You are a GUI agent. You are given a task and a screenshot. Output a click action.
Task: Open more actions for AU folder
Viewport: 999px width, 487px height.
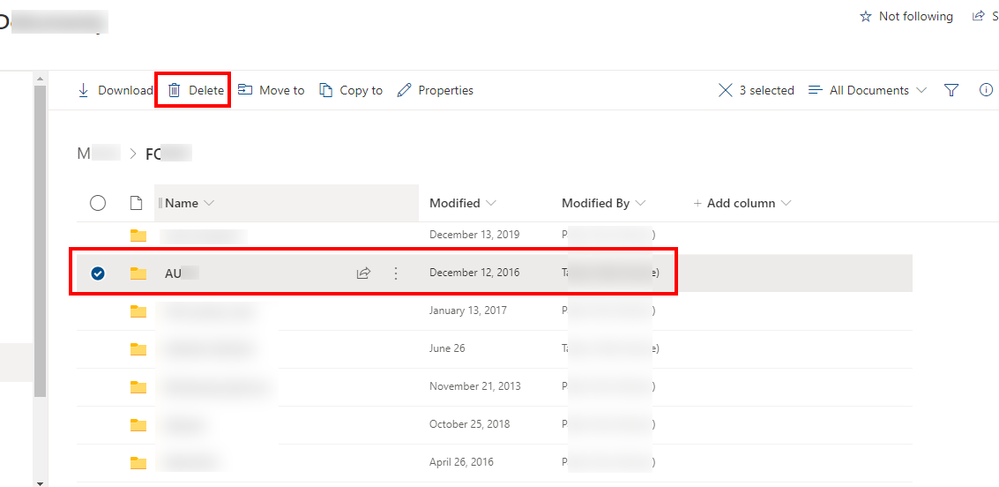396,273
